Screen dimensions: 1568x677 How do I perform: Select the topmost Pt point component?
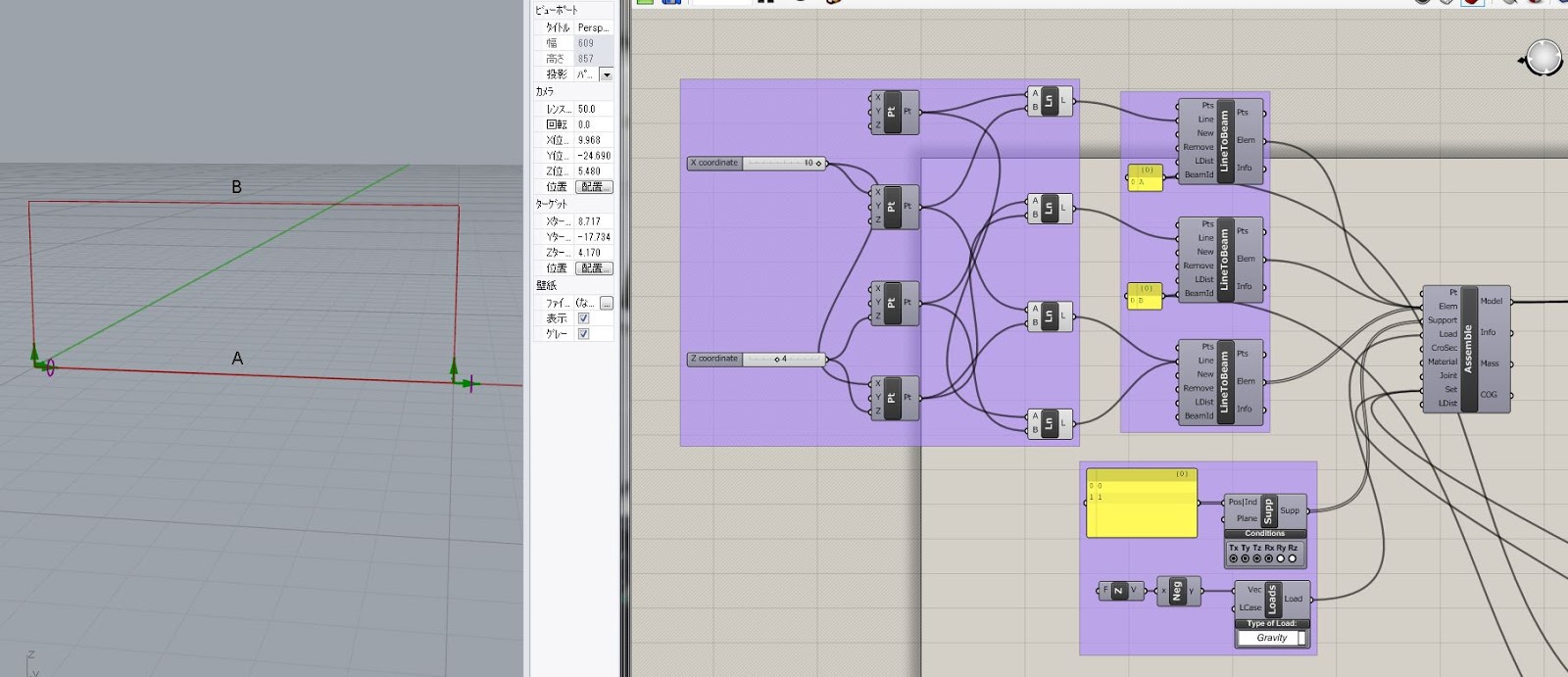coord(893,112)
